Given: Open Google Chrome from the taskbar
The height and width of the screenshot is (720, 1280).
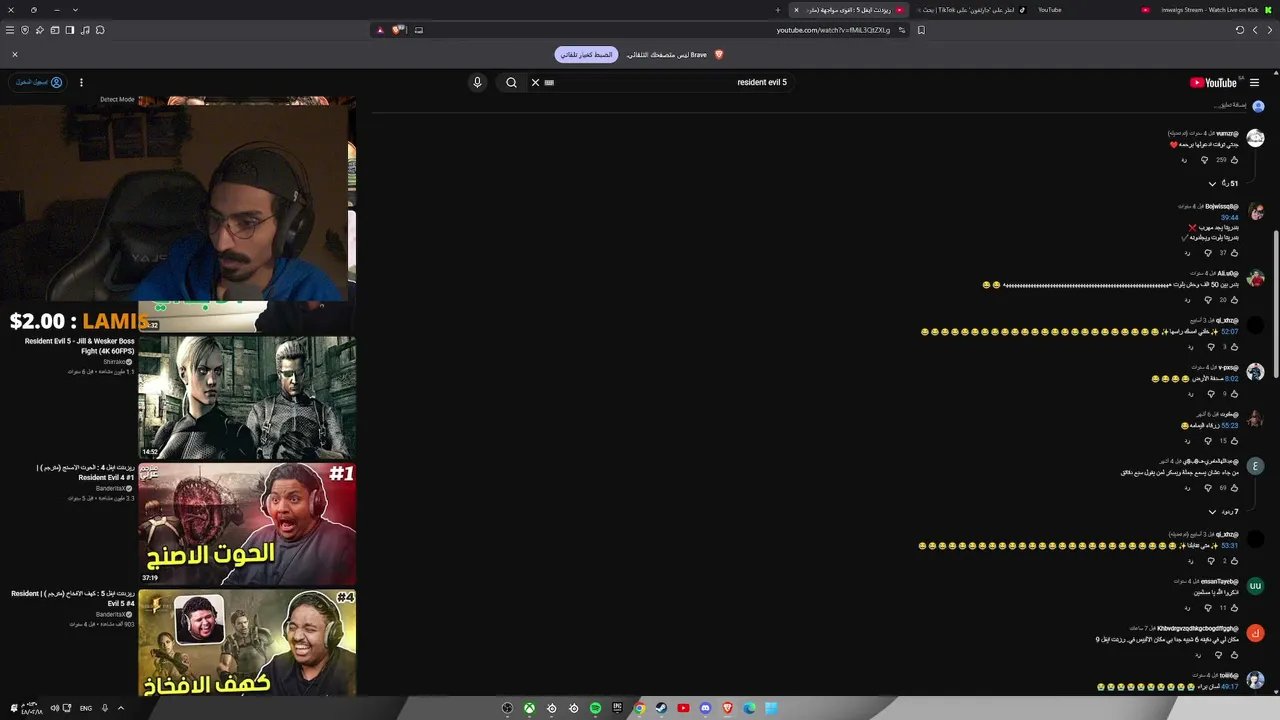Looking at the screenshot, I should [639, 708].
